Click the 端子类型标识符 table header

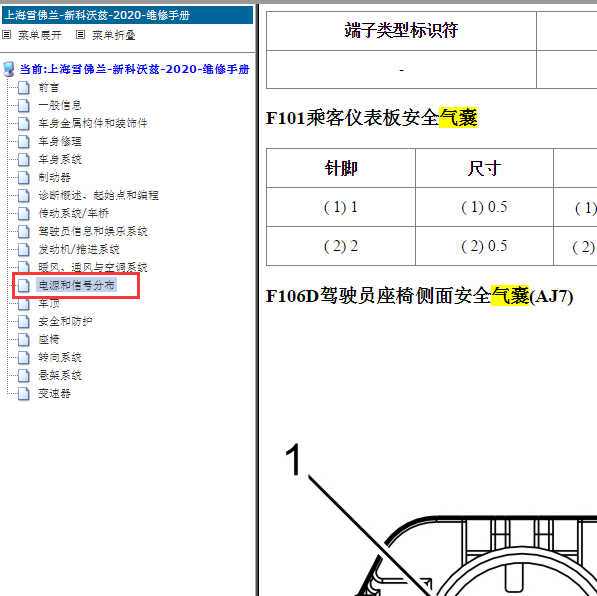[401, 31]
